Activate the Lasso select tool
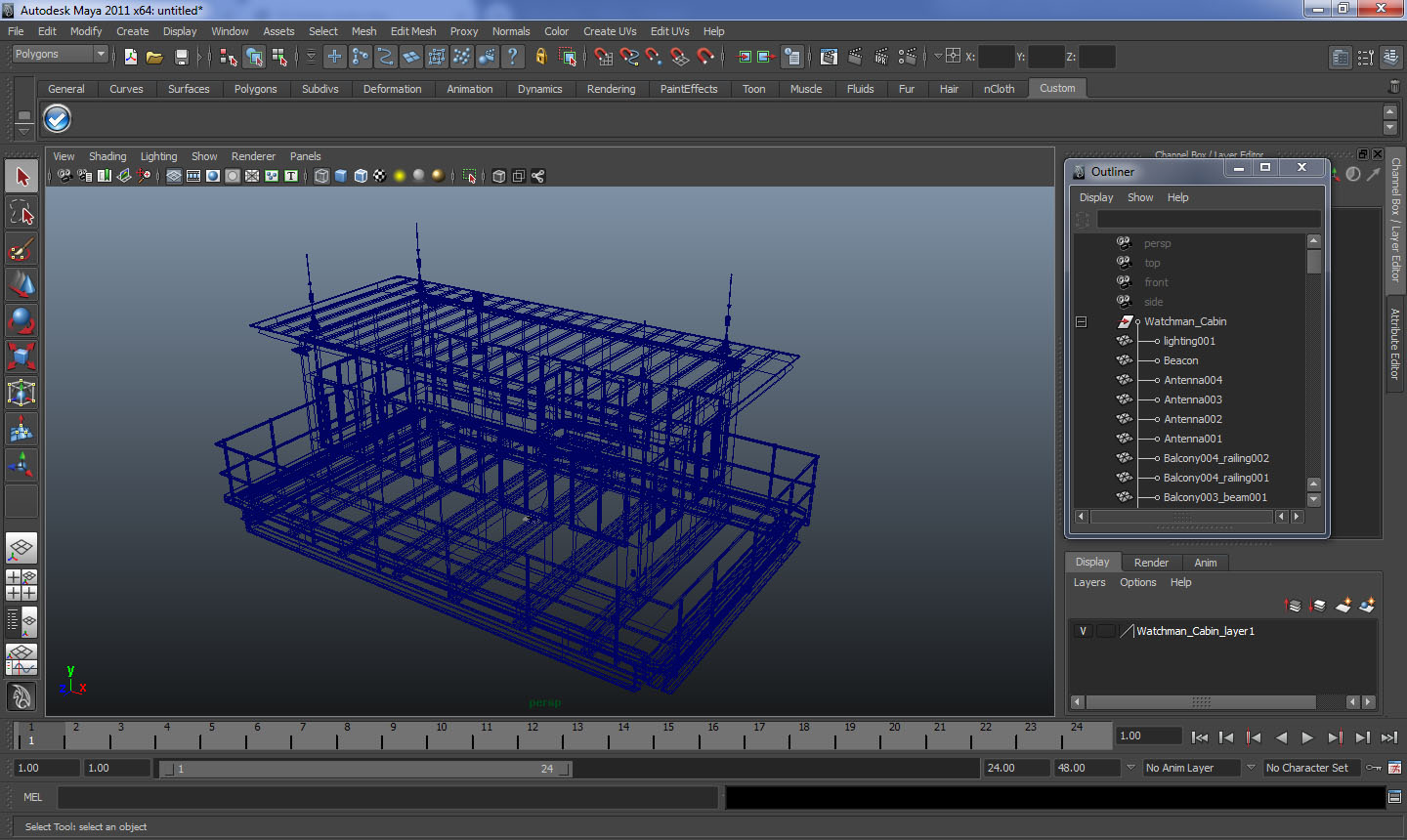 [x=21, y=213]
